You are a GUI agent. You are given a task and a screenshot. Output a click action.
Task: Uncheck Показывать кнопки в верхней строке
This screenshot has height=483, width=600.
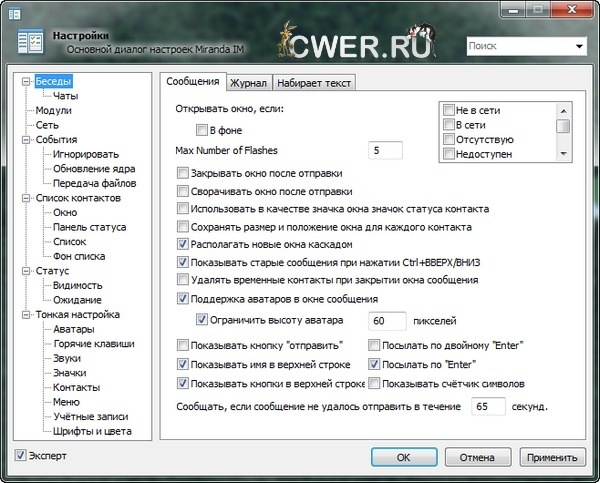coord(183,383)
